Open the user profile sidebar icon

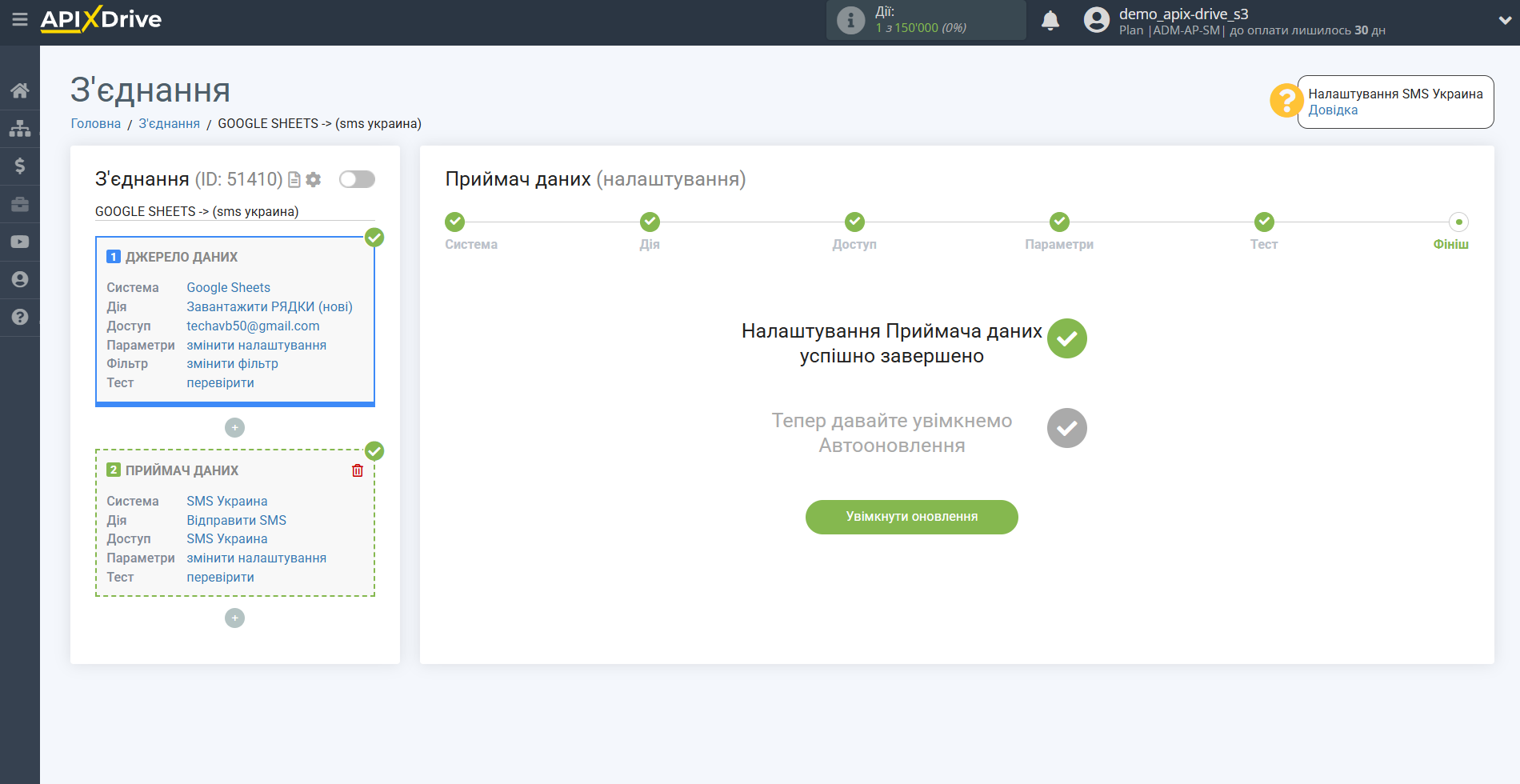(x=20, y=279)
